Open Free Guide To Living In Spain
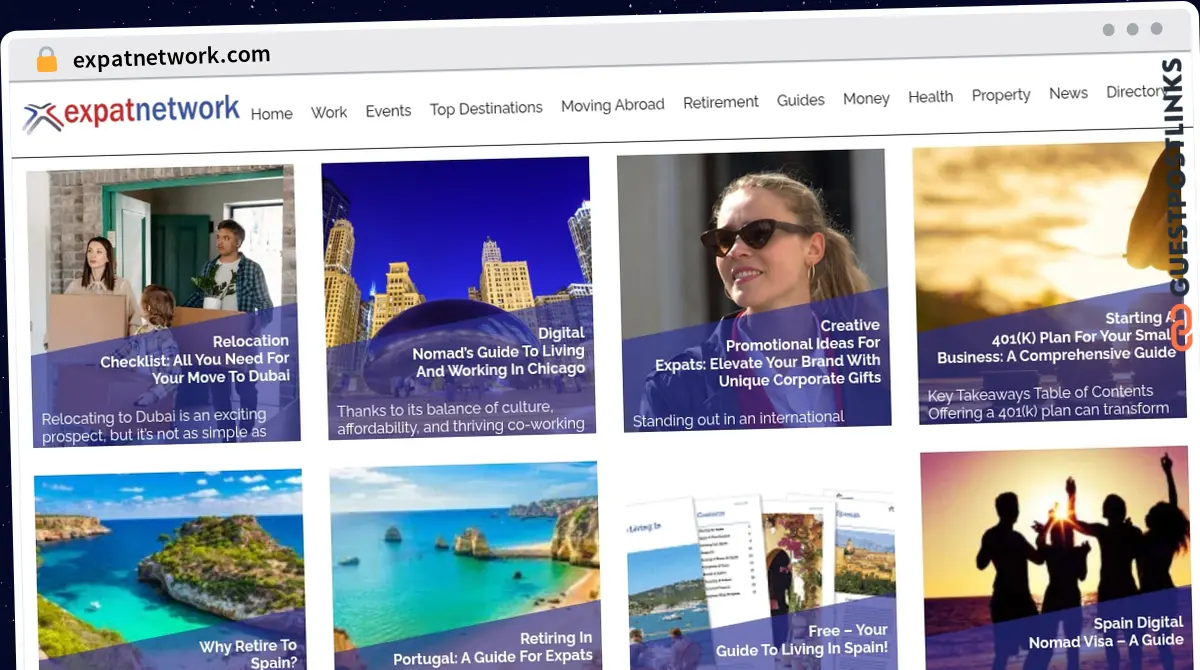The height and width of the screenshot is (670, 1200). (x=801, y=640)
